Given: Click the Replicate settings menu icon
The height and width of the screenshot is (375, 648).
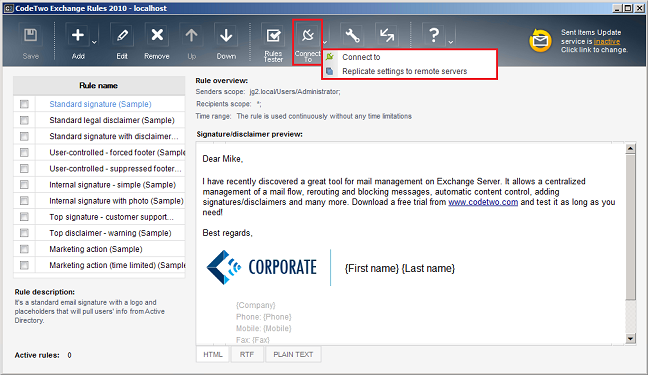Looking at the screenshot, I should click(329, 71).
